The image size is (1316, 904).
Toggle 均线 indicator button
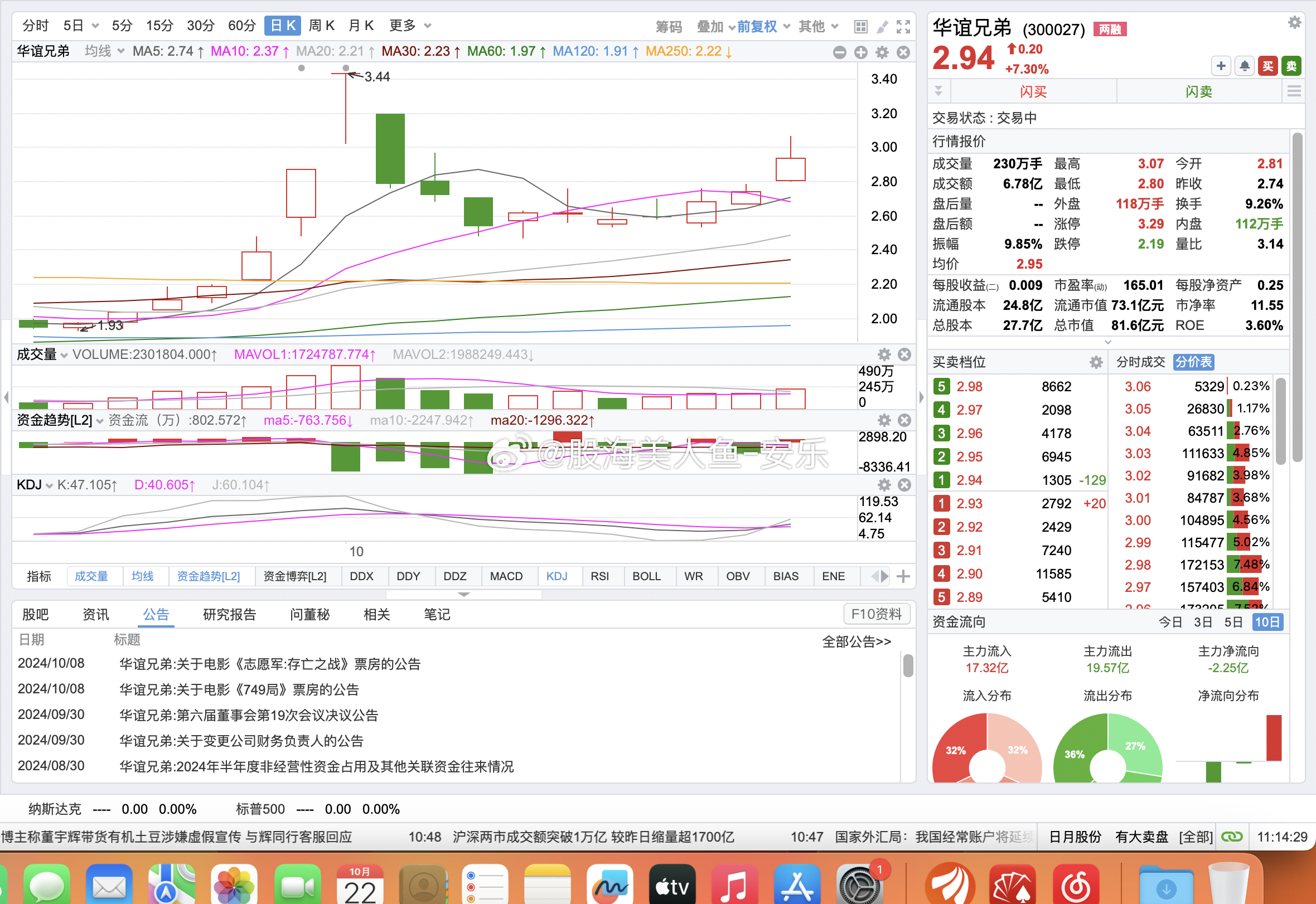142,576
